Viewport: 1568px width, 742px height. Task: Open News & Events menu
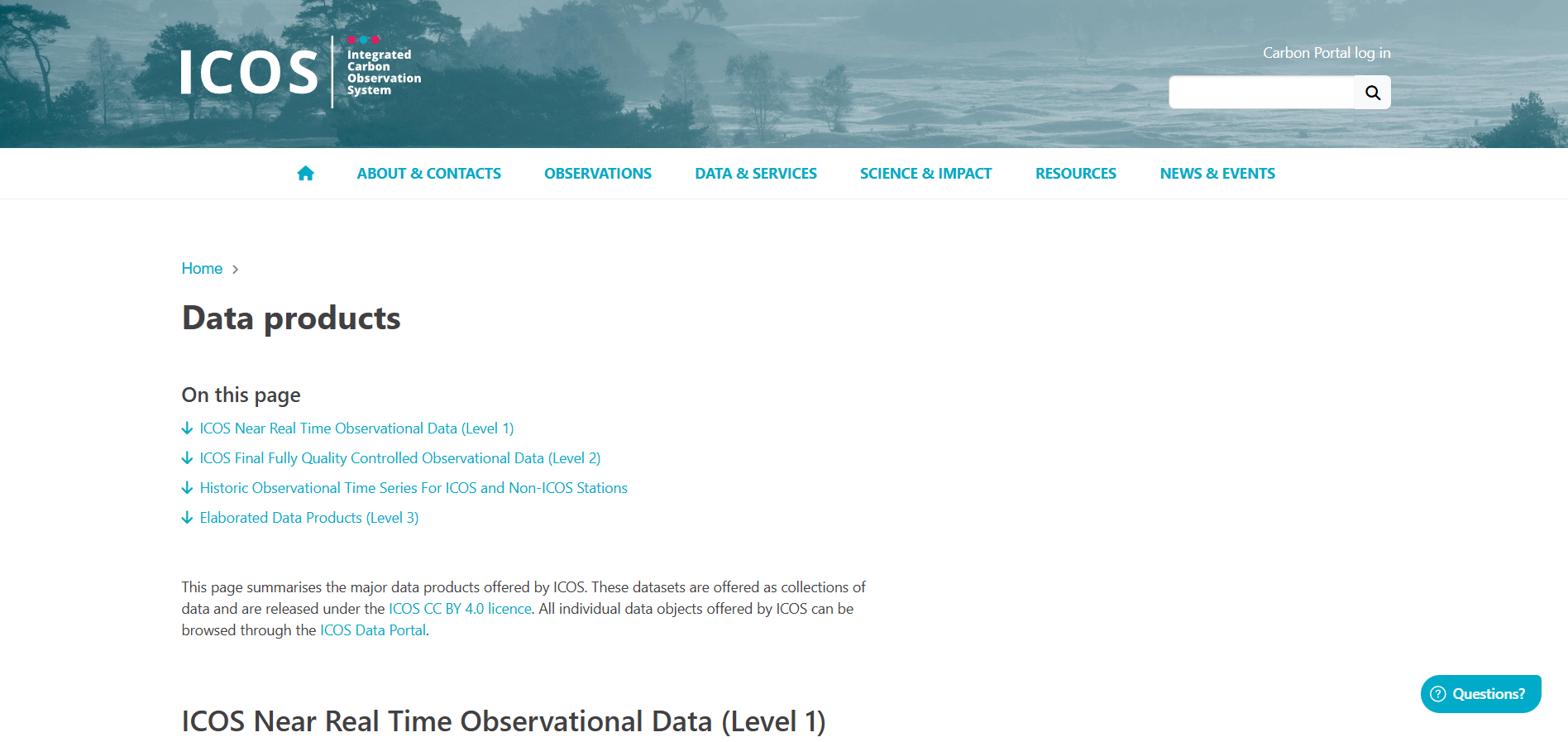1217,174
